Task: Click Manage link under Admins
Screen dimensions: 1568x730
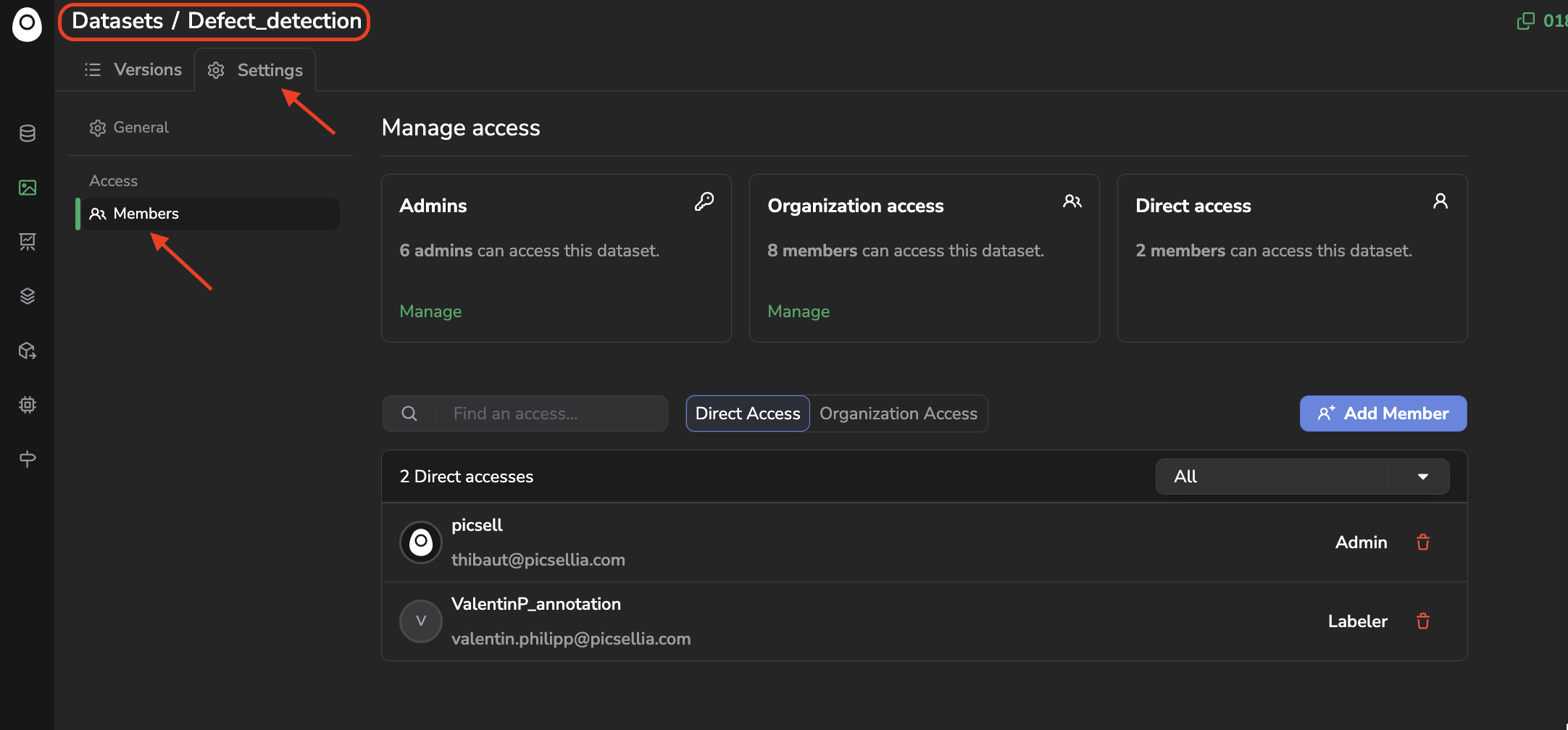Action: (430, 311)
